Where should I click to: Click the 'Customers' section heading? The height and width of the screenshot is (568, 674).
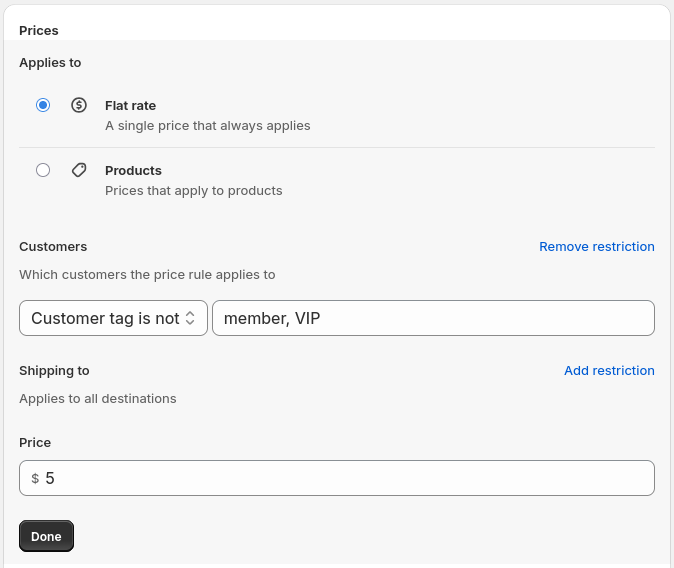coord(53,246)
